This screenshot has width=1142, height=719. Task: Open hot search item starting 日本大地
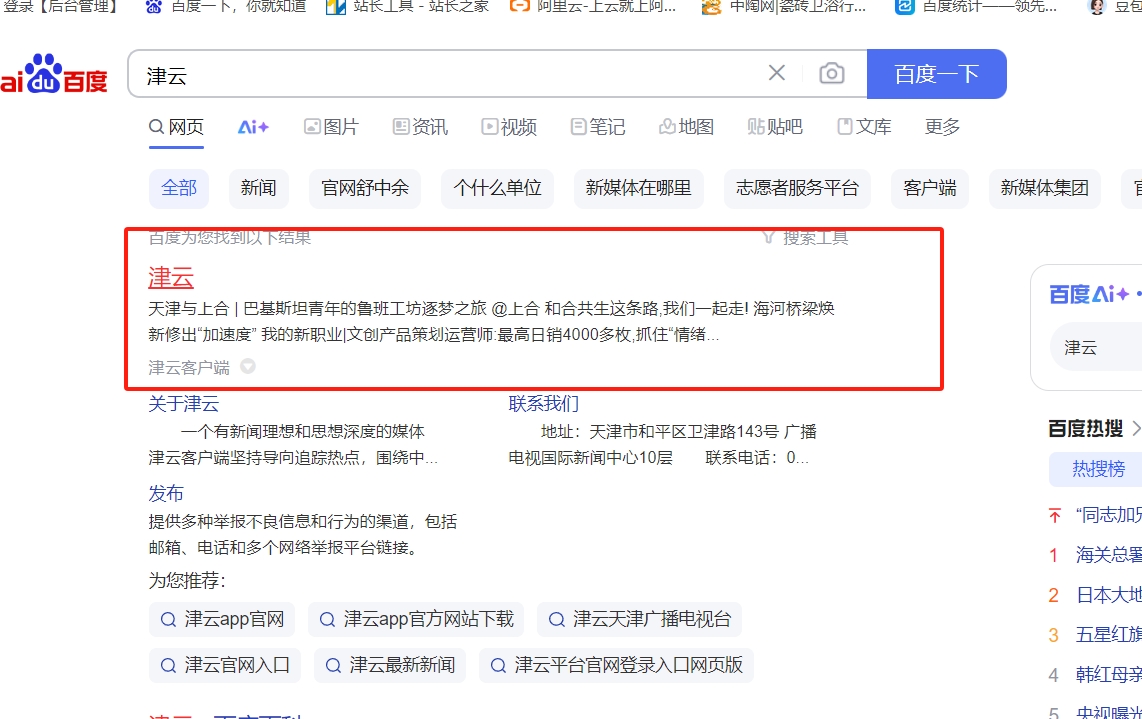(1108, 595)
